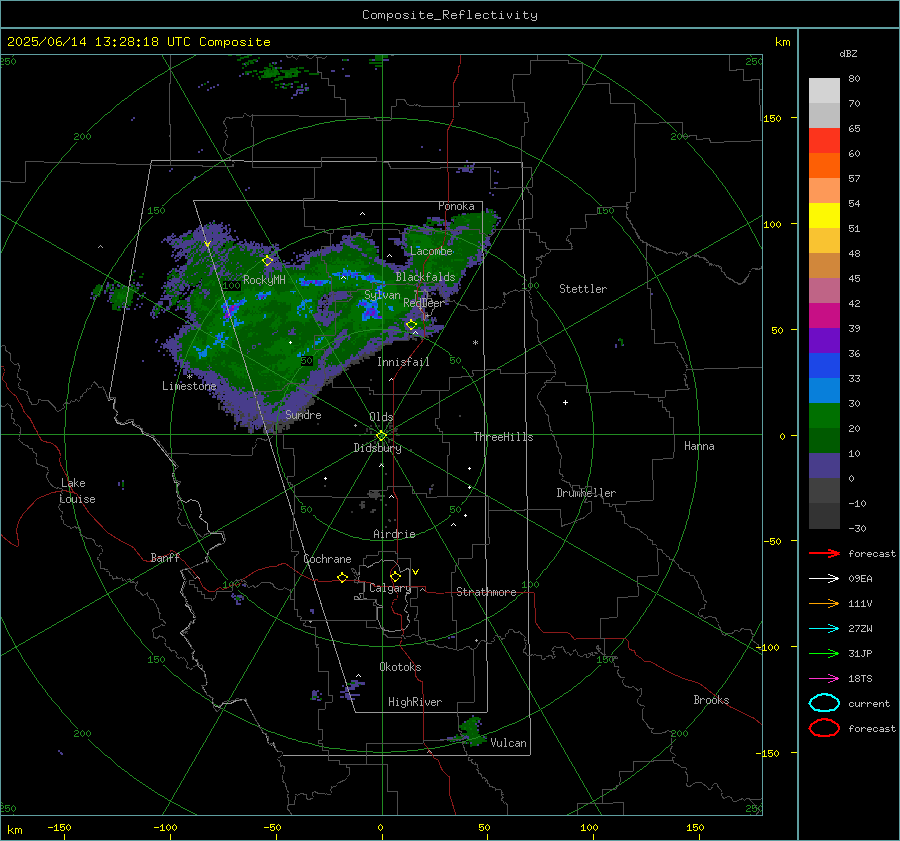Click the yellow diamond marker near RockyMH
The image size is (900, 841).
pos(267,261)
